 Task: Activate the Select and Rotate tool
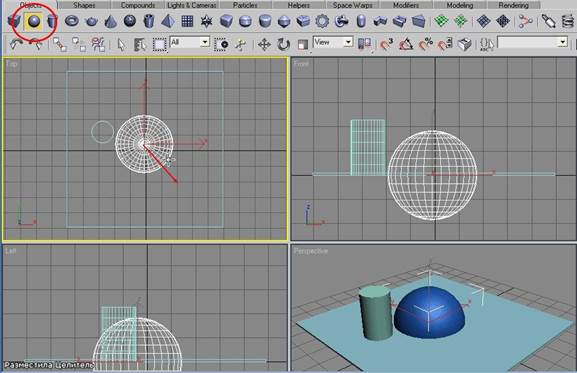click(x=283, y=45)
